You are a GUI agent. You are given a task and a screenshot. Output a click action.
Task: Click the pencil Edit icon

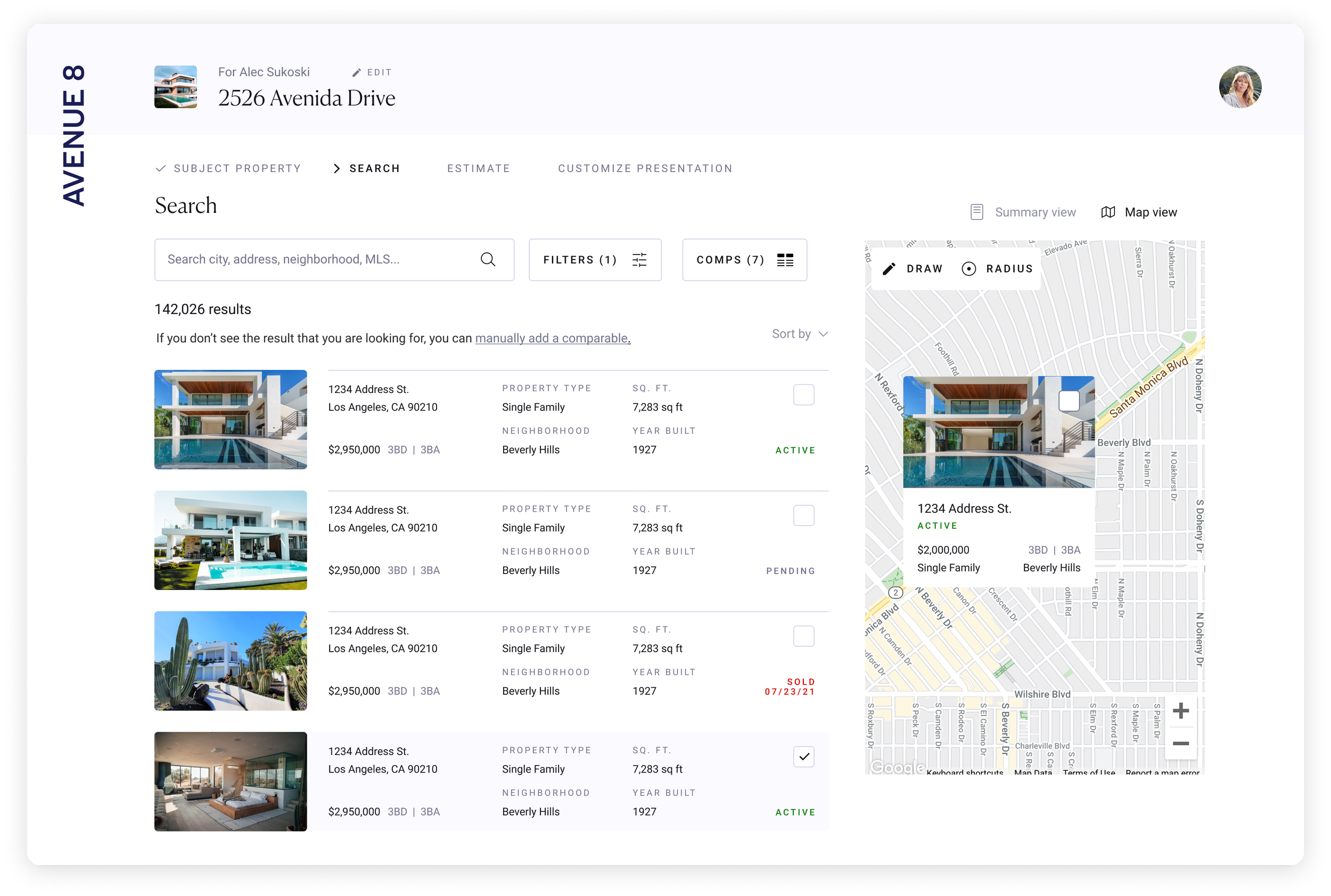click(357, 72)
